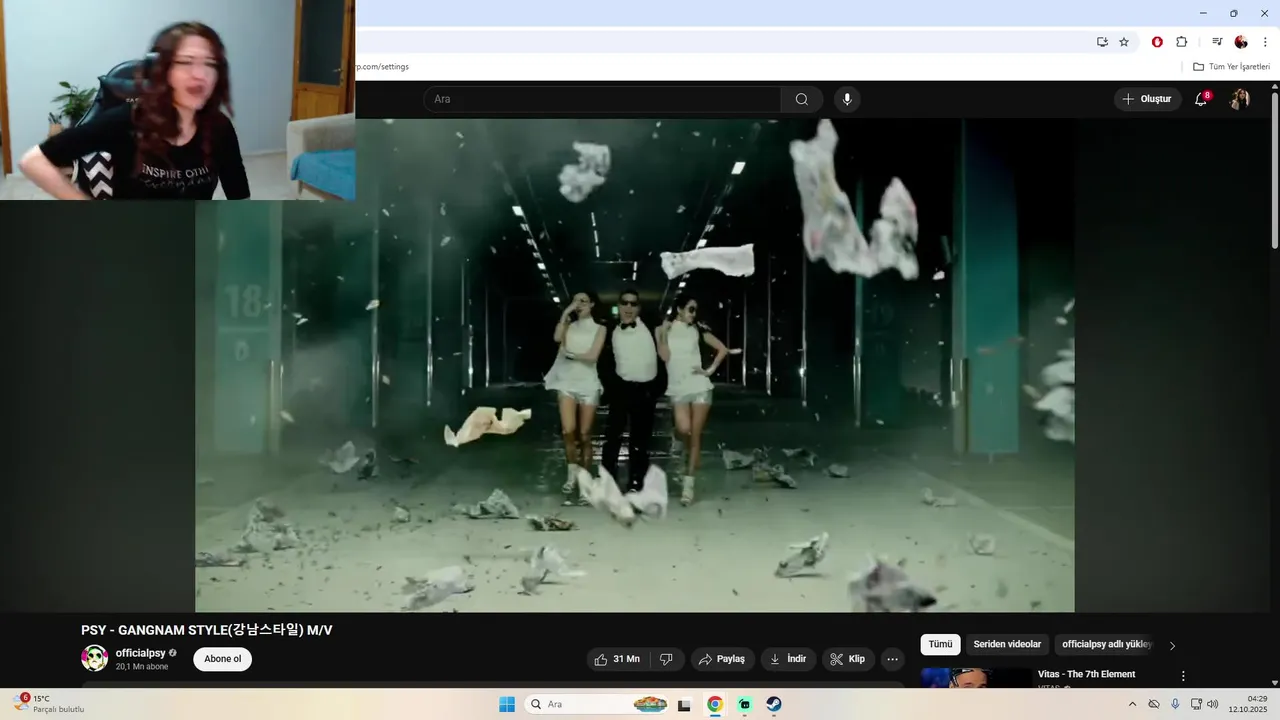Click the video title PSY - GANGNAM STYLE
This screenshot has height=720, width=1280.
206,630
